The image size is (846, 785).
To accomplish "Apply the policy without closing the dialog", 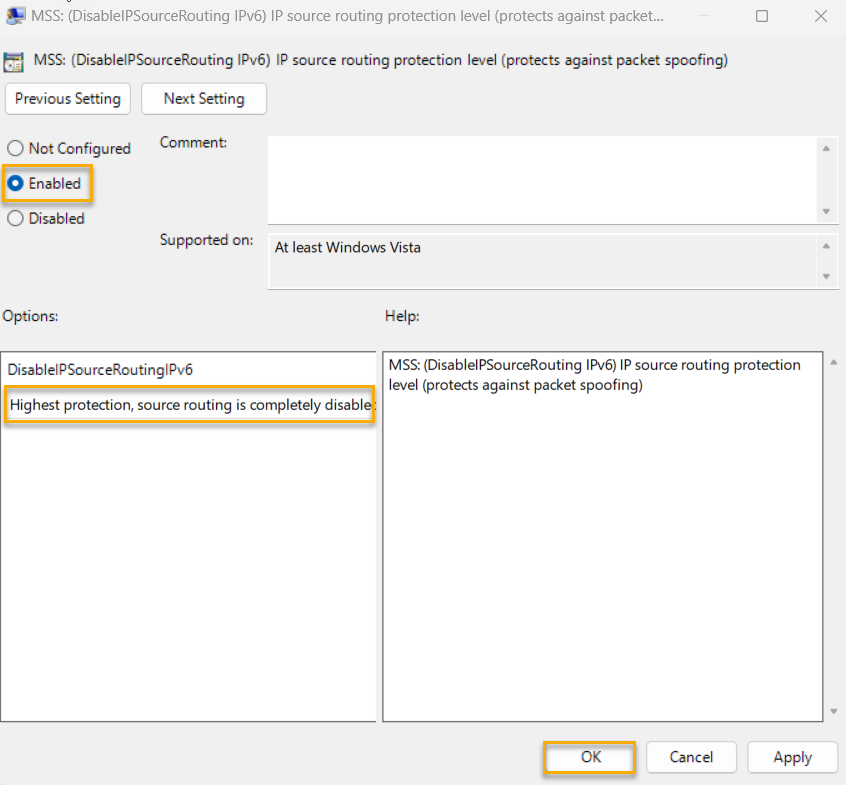I will pos(792,757).
